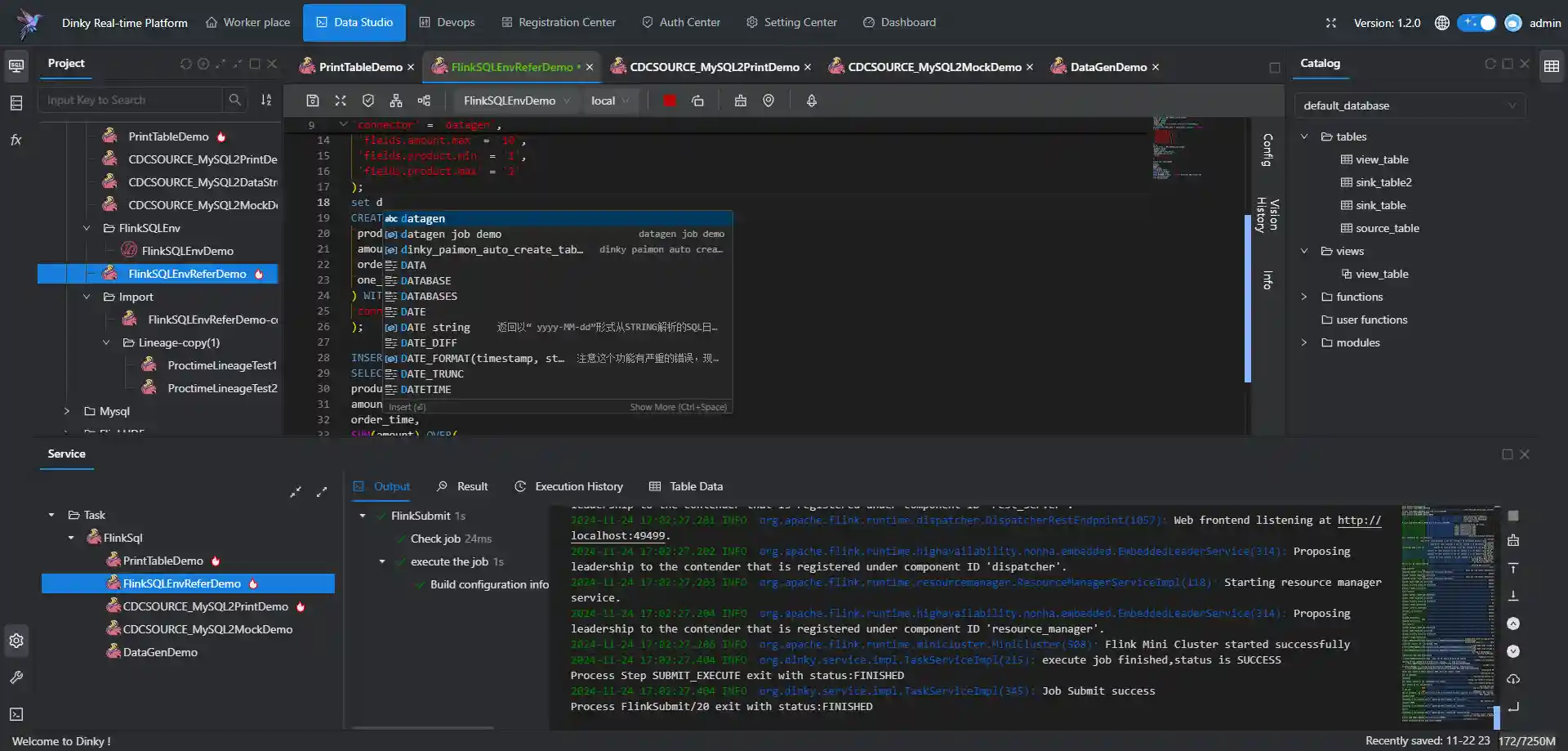Switch to the Devops menu
Screen dimensions: 1568x751
tap(447, 22)
